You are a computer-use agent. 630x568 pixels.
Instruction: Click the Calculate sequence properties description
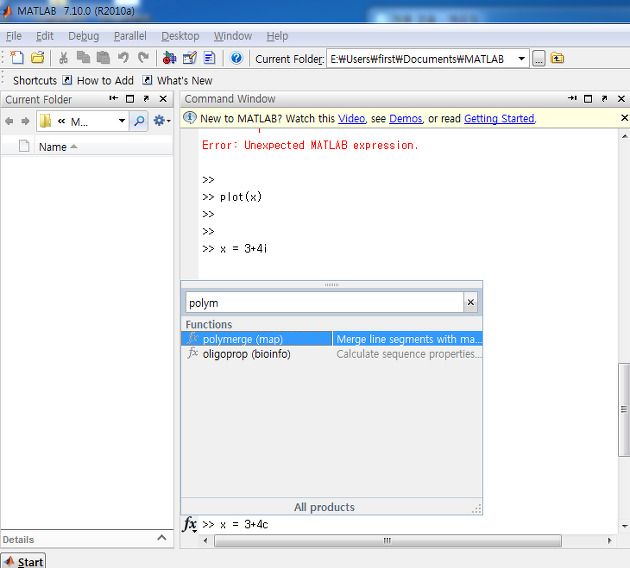pyautogui.click(x=409, y=354)
